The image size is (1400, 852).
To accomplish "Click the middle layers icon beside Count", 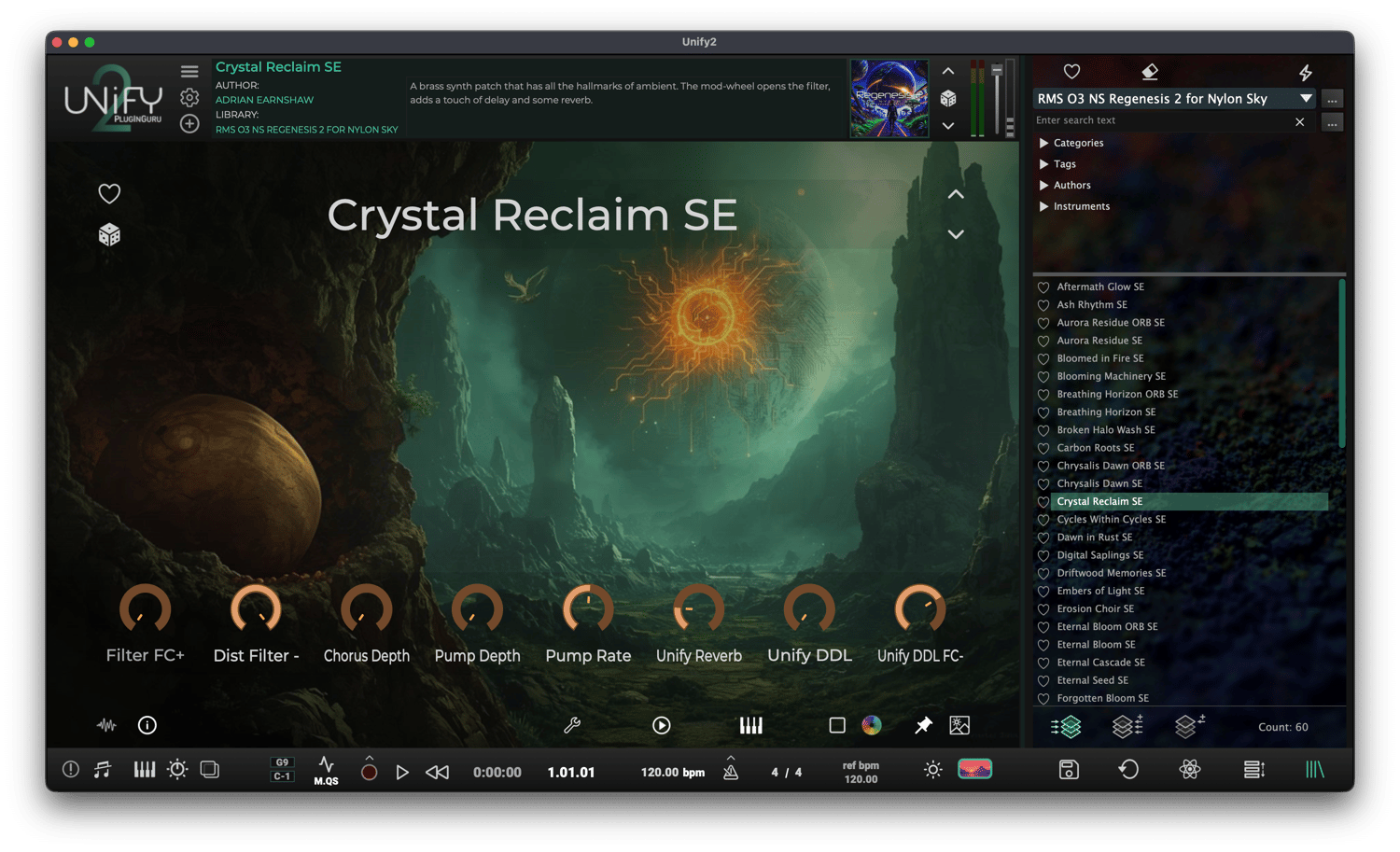I will (x=1127, y=726).
